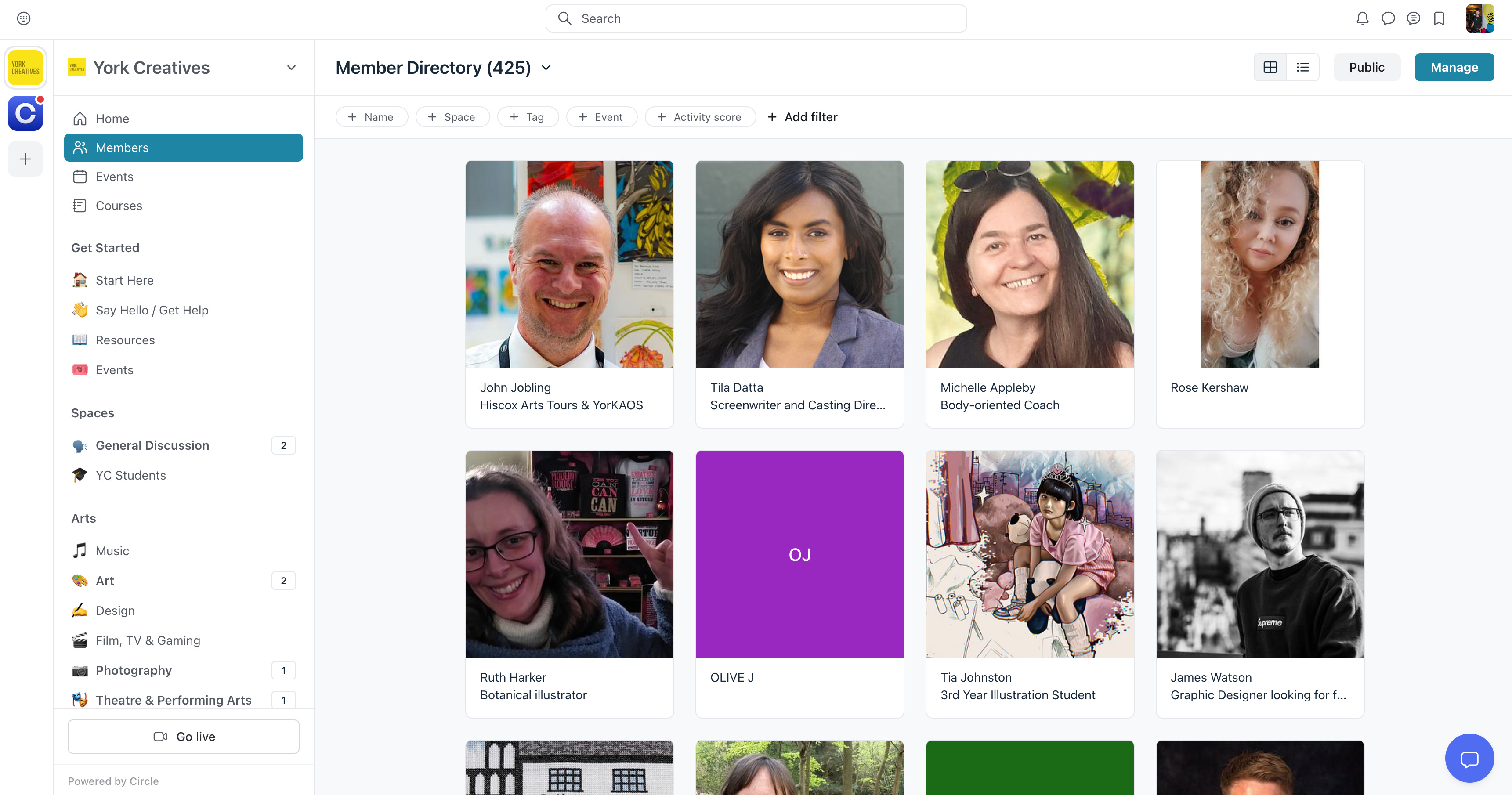The image size is (1512, 795).
Task: Click the Resources book icon
Action: pyautogui.click(x=80, y=340)
